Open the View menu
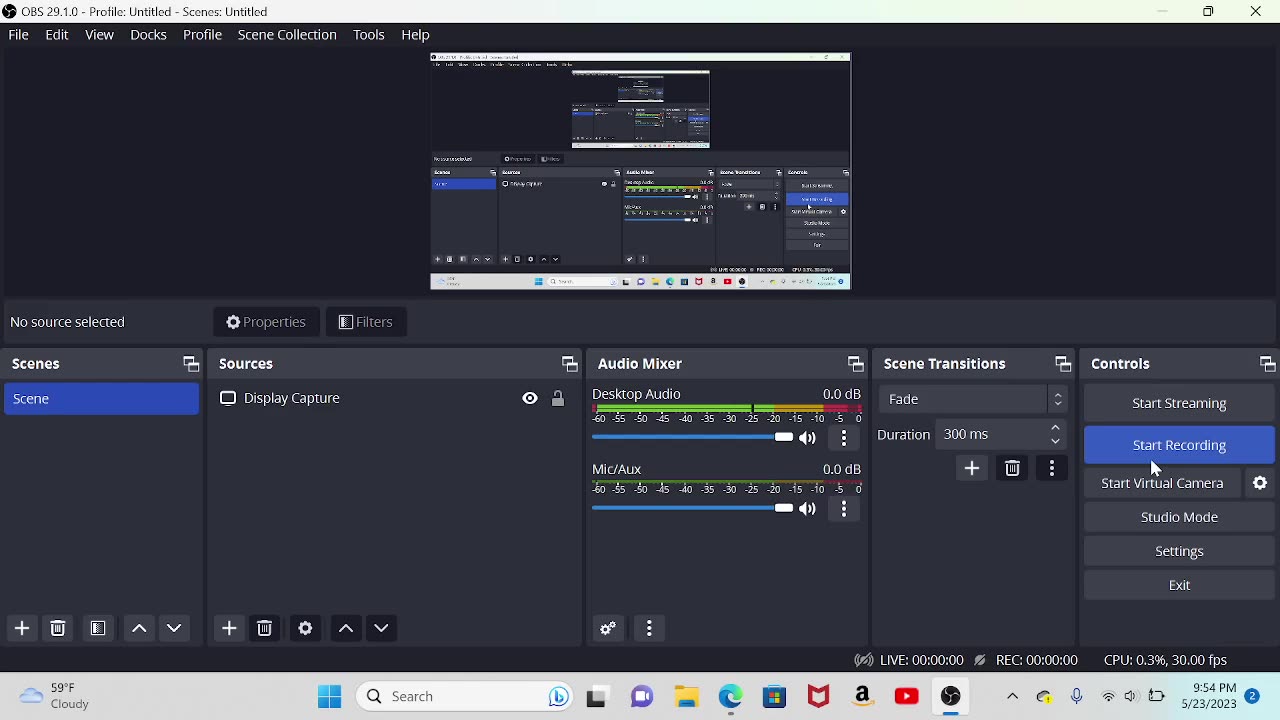1280x720 pixels. (x=99, y=35)
